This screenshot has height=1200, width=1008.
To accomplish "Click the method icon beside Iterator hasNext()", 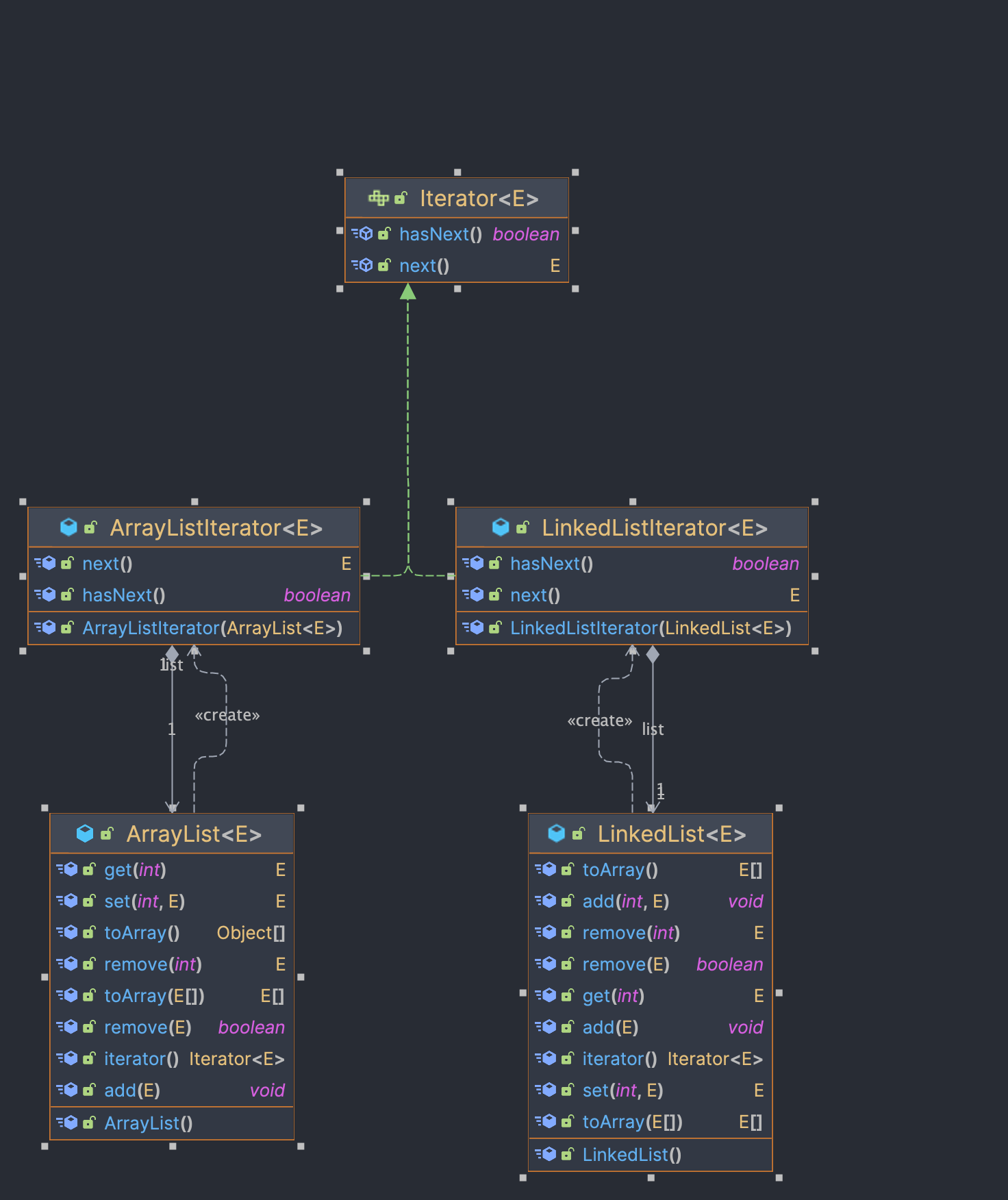I will point(362,234).
